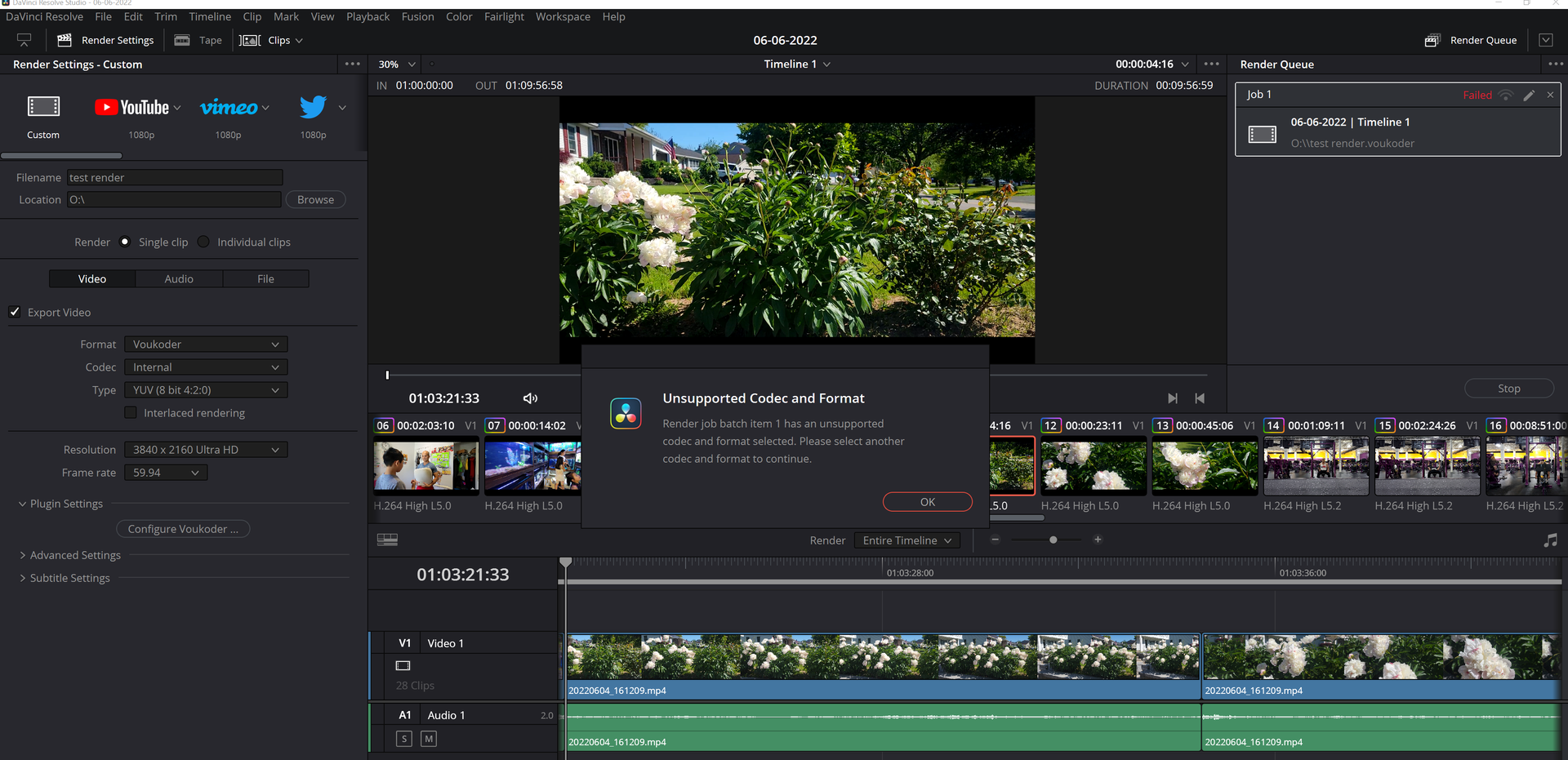Enable Interlaced rendering checkbox
Screen dimensions: 1568x760
[x=131, y=413]
